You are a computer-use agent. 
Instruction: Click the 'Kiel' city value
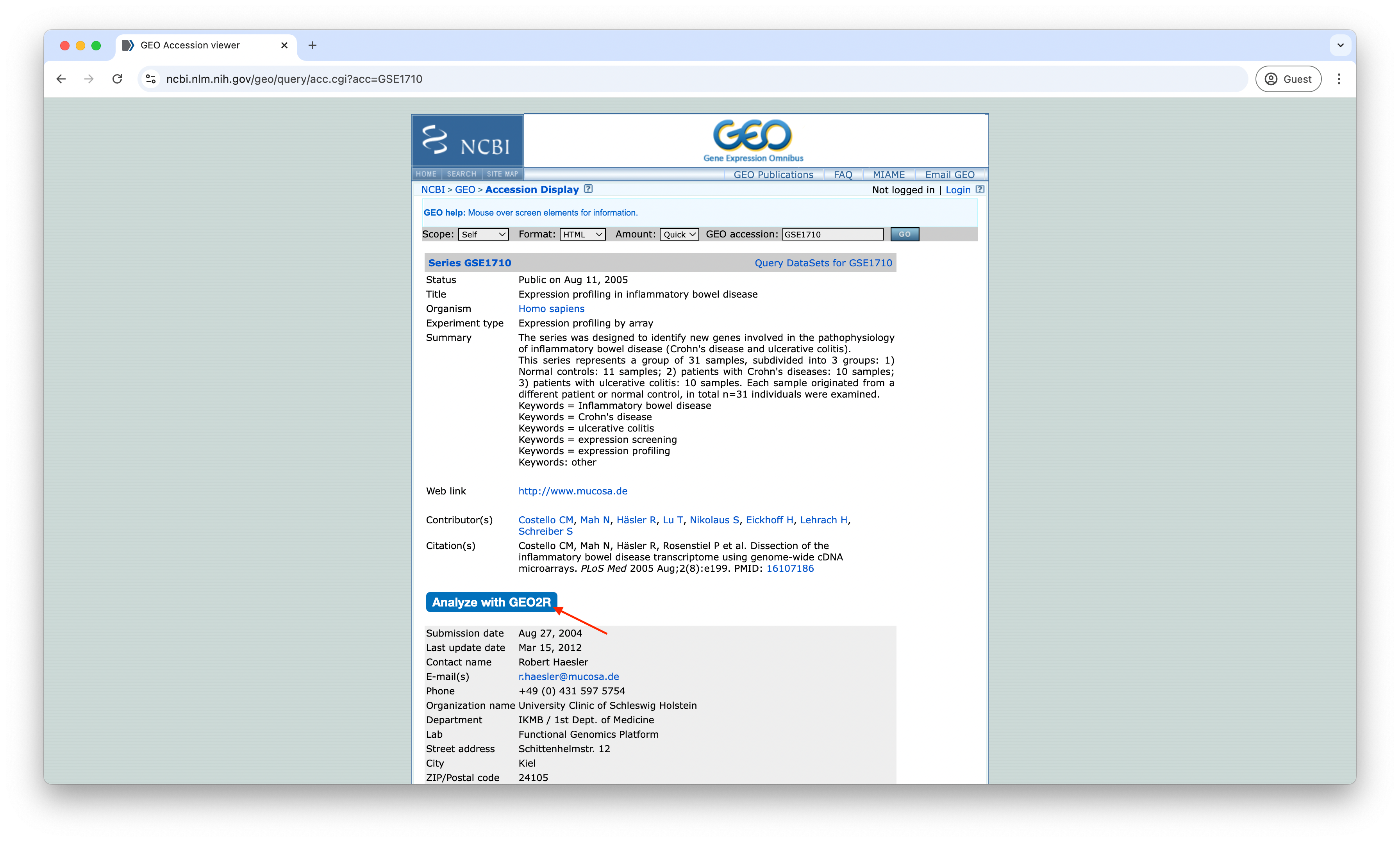coord(527,763)
